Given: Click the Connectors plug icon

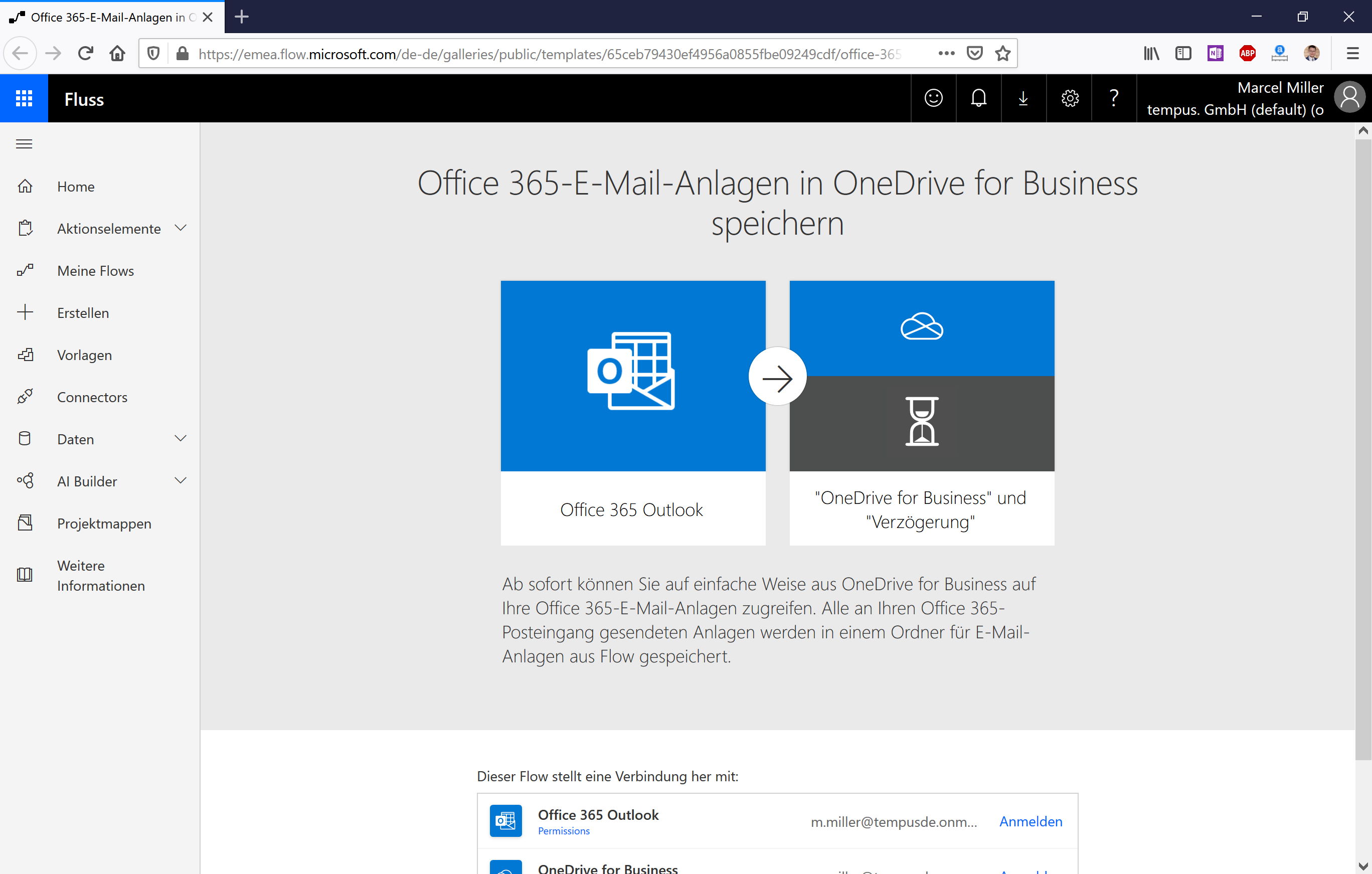Looking at the screenshot, I should [x=25, y=397].
